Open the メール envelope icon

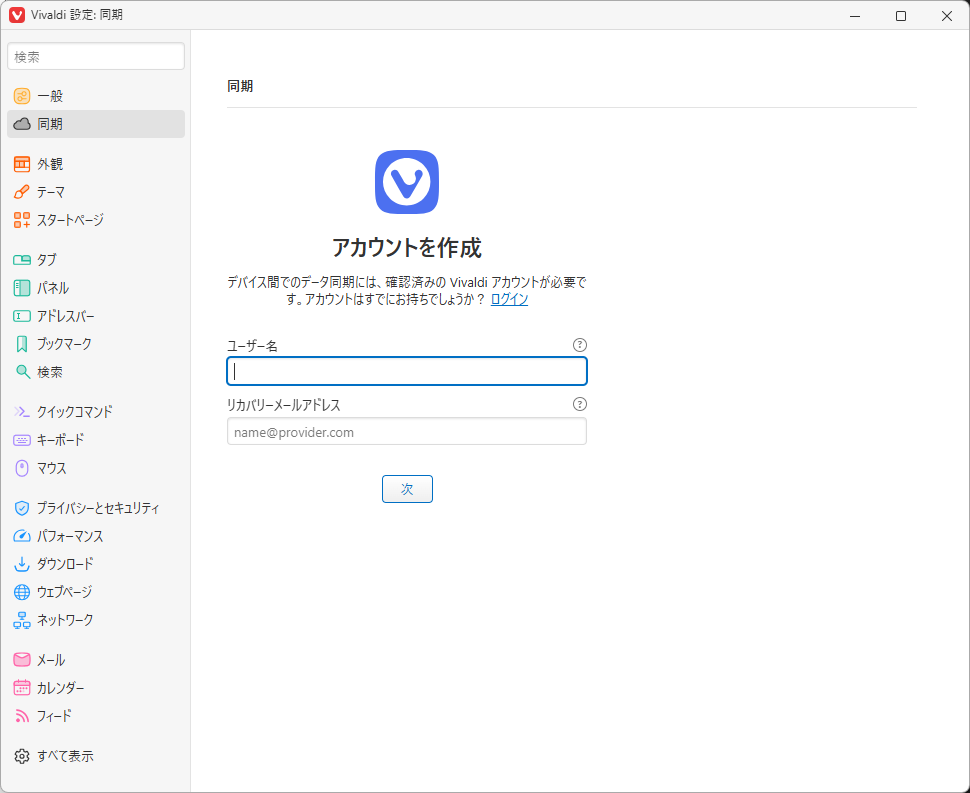pos(22,660)
